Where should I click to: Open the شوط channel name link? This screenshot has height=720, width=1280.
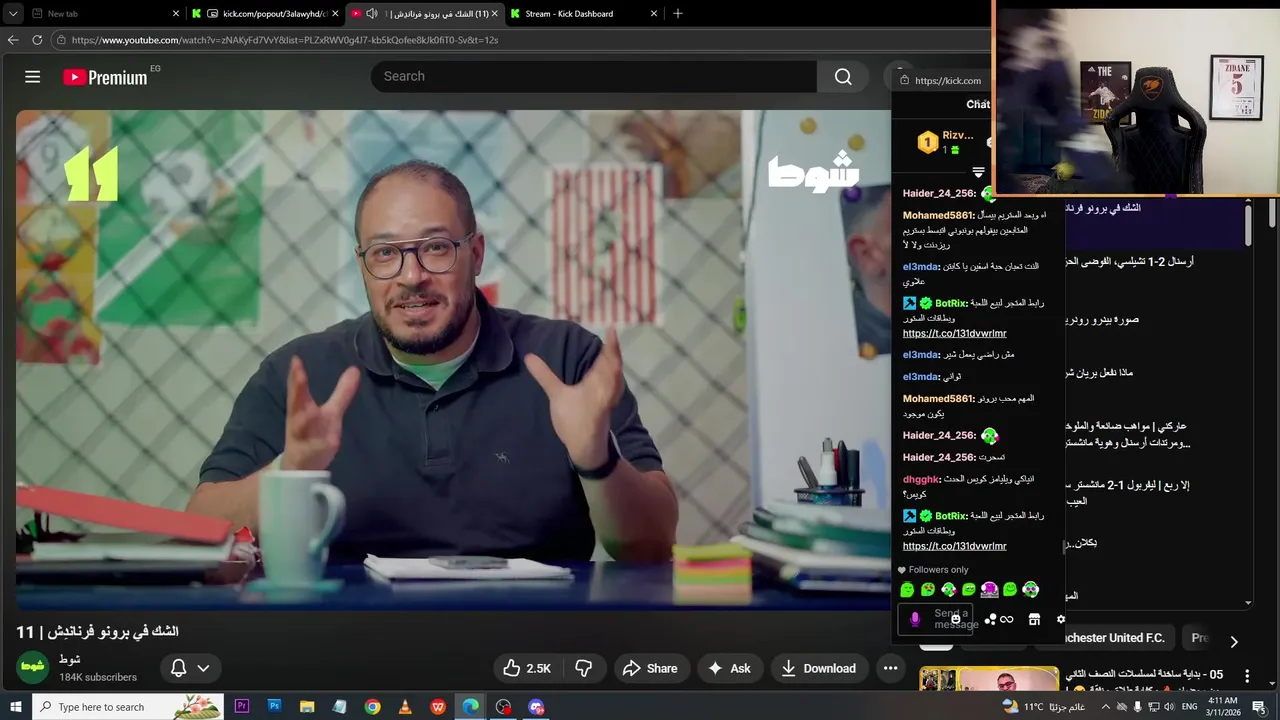pos(70,659)
